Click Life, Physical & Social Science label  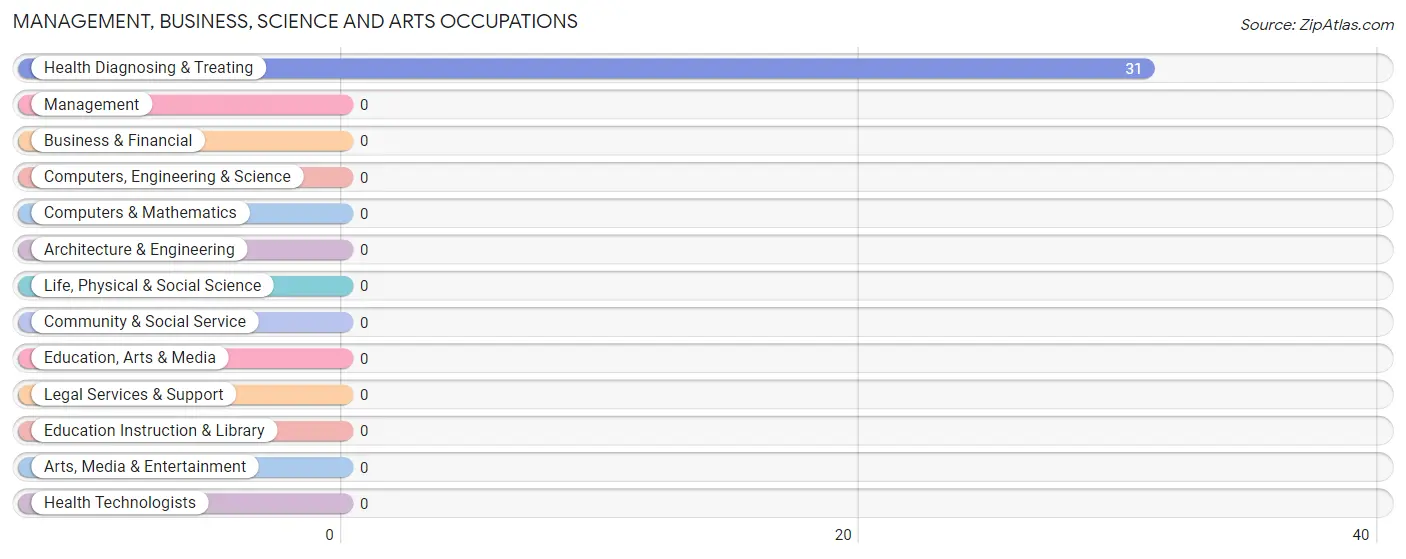click(x=152, y=285)
